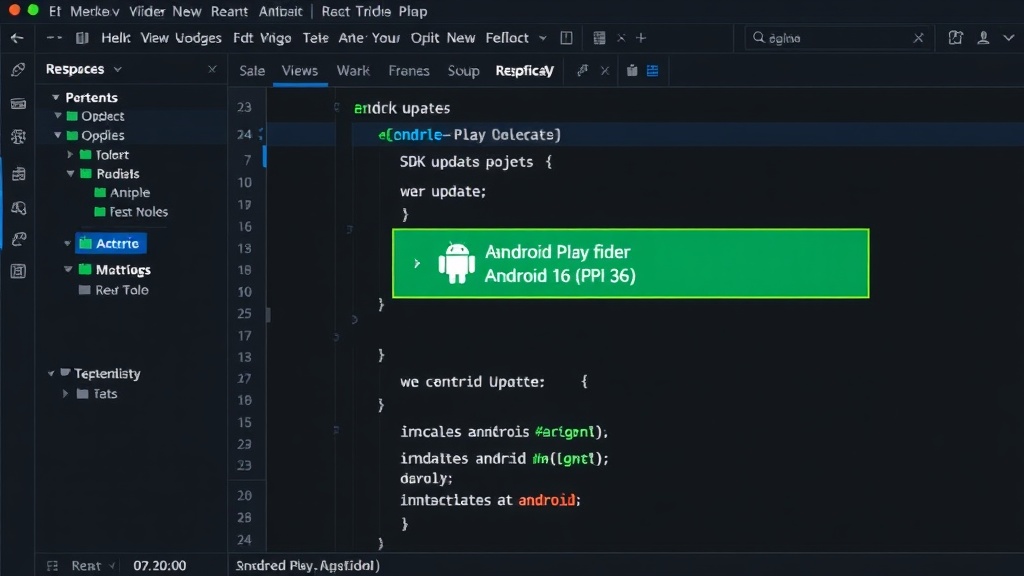Click the status bar layout icon

pos(53,566)
